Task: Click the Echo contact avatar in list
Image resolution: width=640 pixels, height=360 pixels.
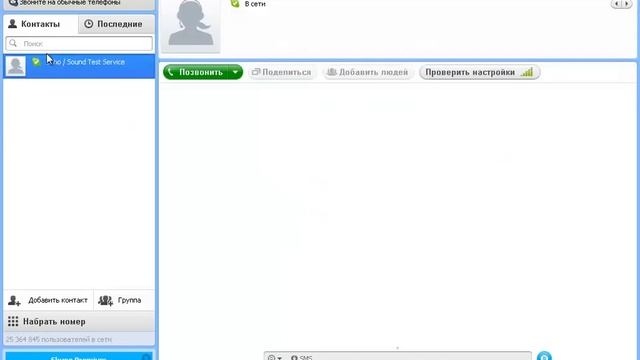Action: click(16, 66)
